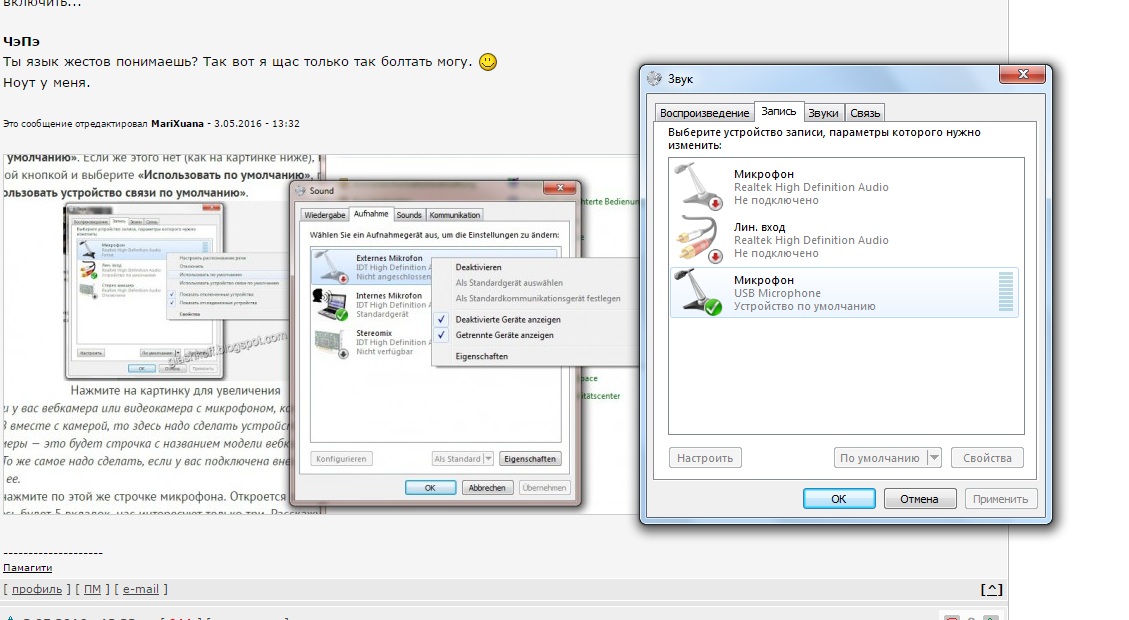Expand the По умолчанию dropdown arrow
The width and height of the screenshot is (1129, 620).
(x=934, y=458)
